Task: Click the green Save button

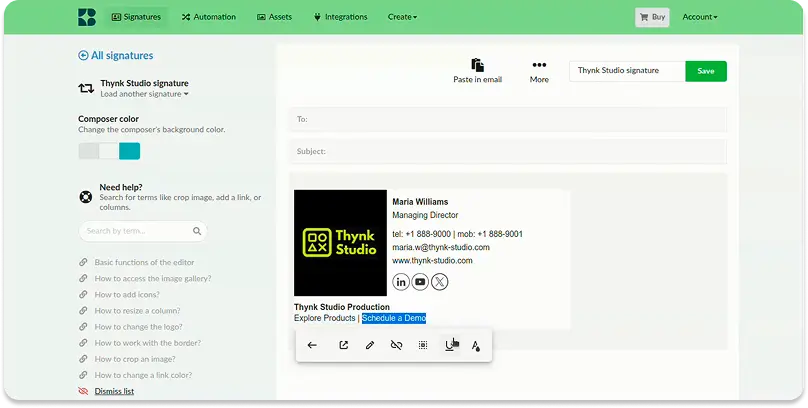Action: point(706,71)
